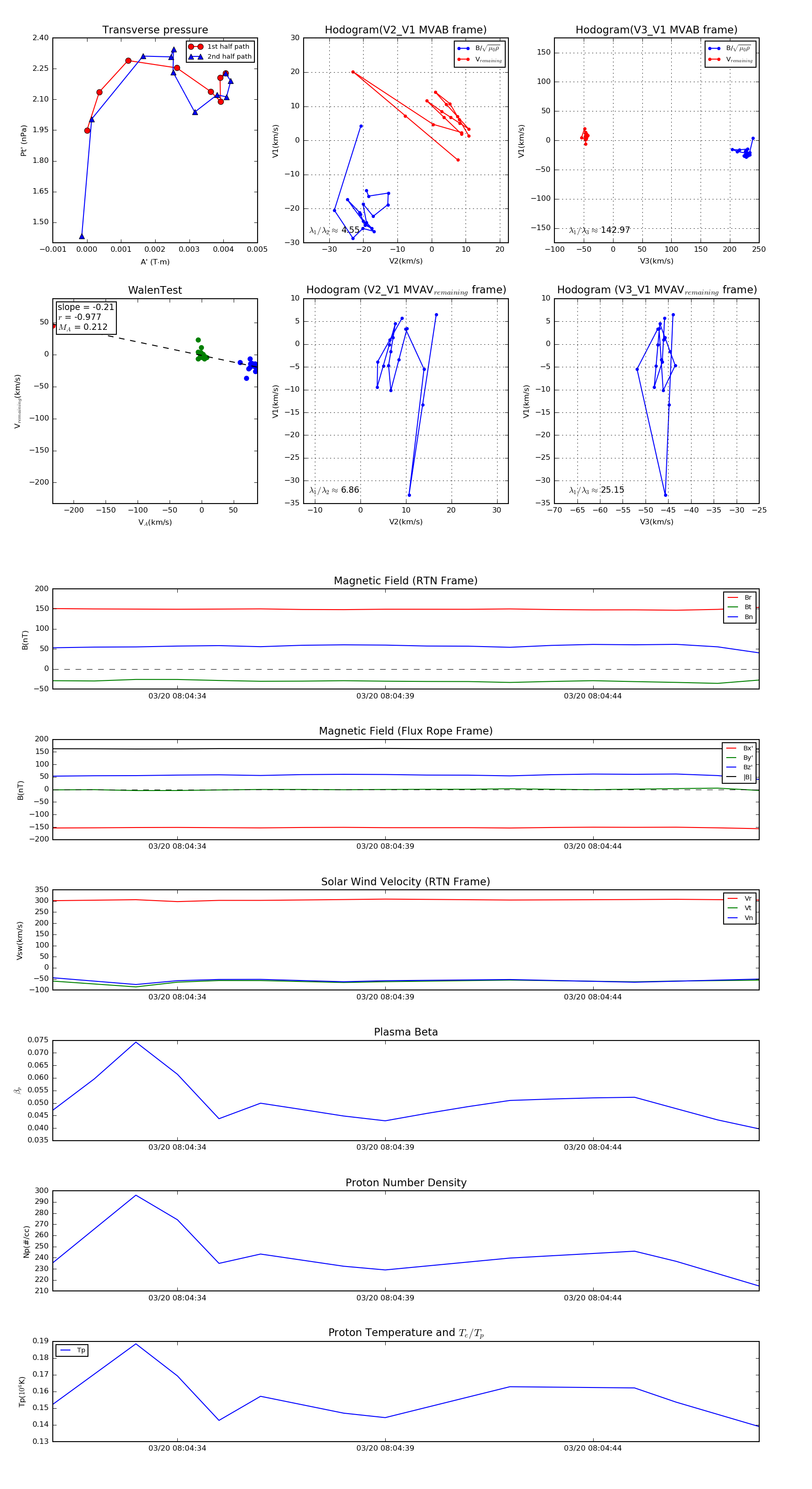812x1489 pixels.
Task: Select V remaining legend entry in V3_V1 MVAB hodogram
Action: pyautogui.click(x=730, y=60)
